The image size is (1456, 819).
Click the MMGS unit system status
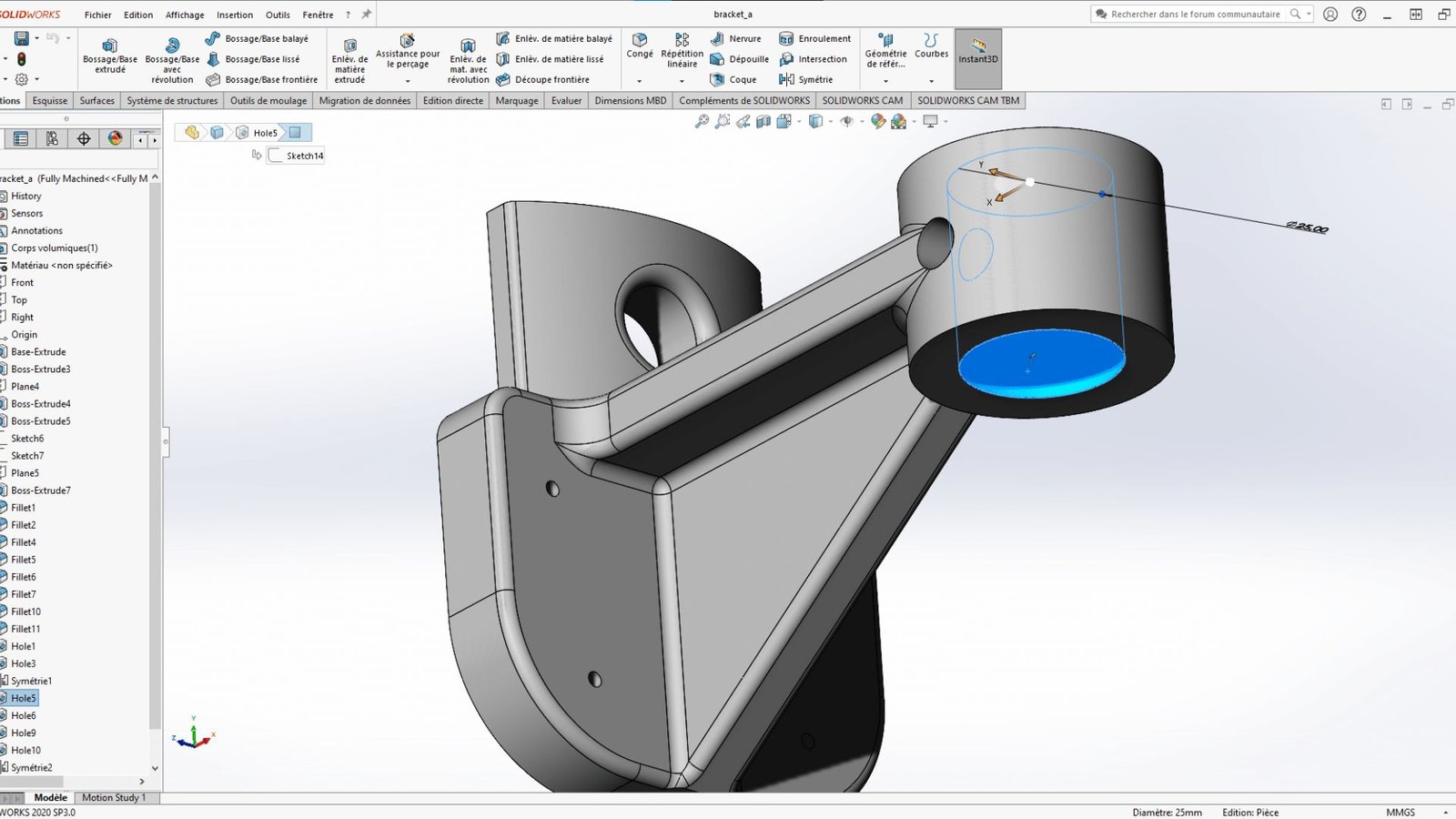pos(1400,812)
